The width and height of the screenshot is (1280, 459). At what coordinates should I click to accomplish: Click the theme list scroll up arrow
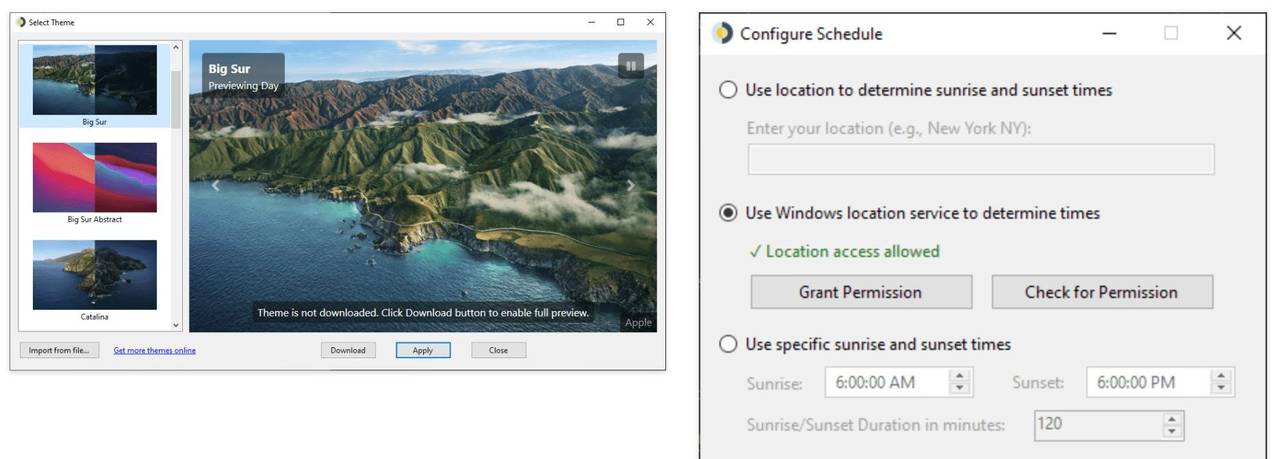pos(177,47)
